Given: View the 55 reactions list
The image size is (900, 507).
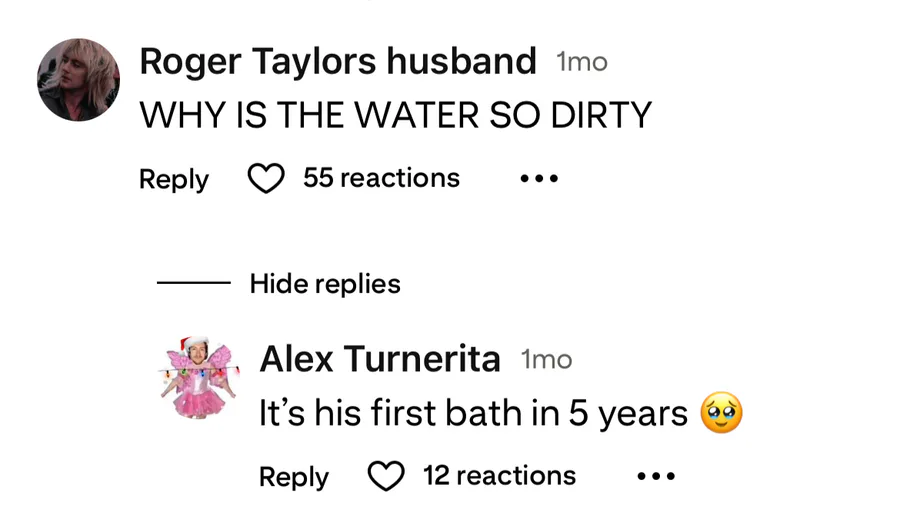Looking at the screenshot, I should (381, 178).
